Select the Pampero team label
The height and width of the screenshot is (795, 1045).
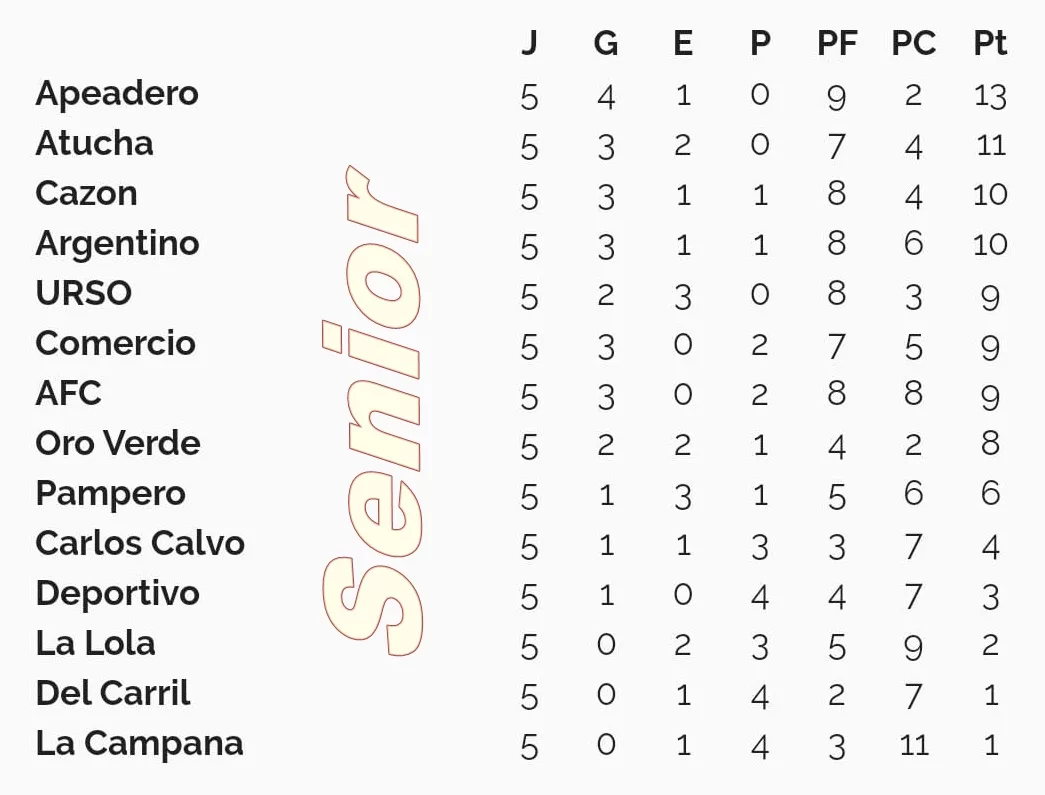110,494
